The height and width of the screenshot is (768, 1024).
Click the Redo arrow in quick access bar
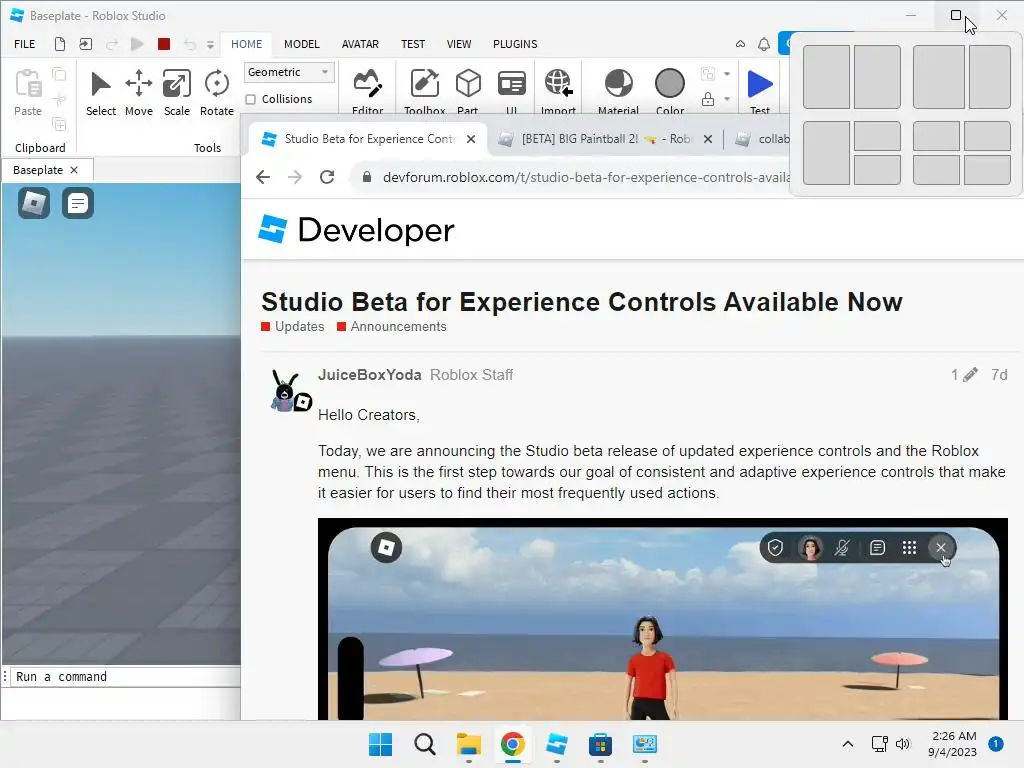pos(112,44)
